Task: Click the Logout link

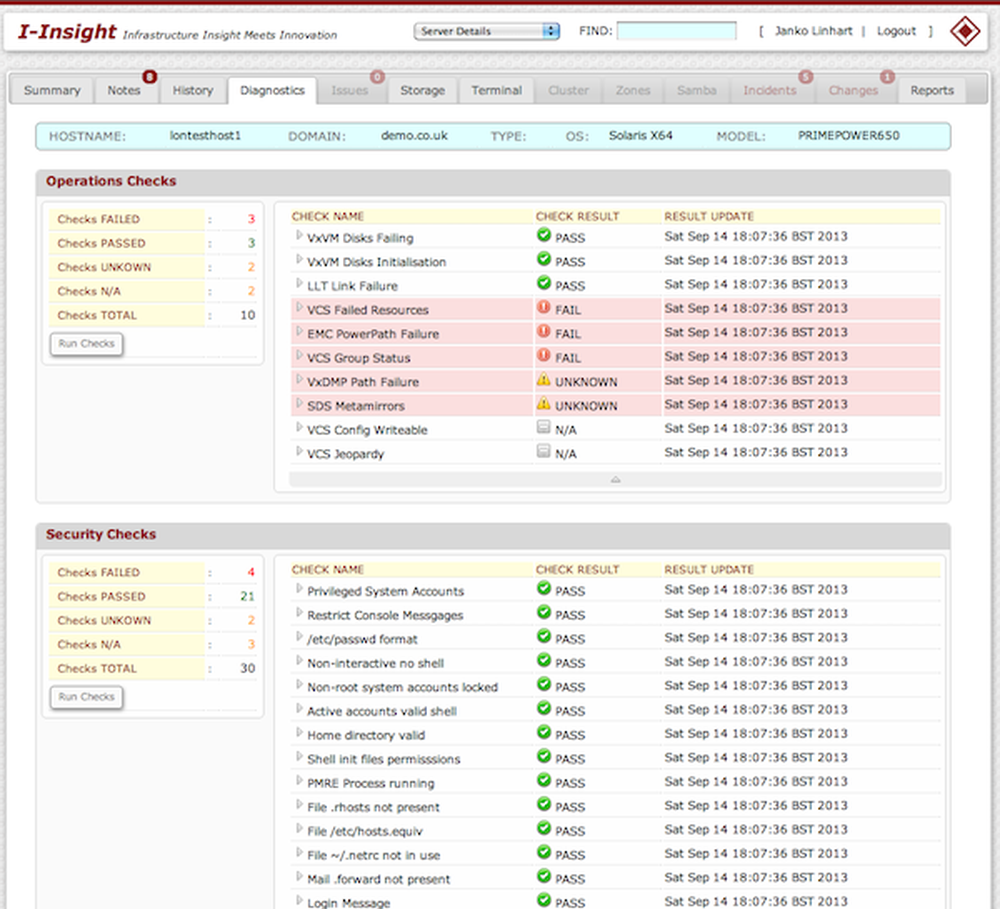Action: click(896, 31)
